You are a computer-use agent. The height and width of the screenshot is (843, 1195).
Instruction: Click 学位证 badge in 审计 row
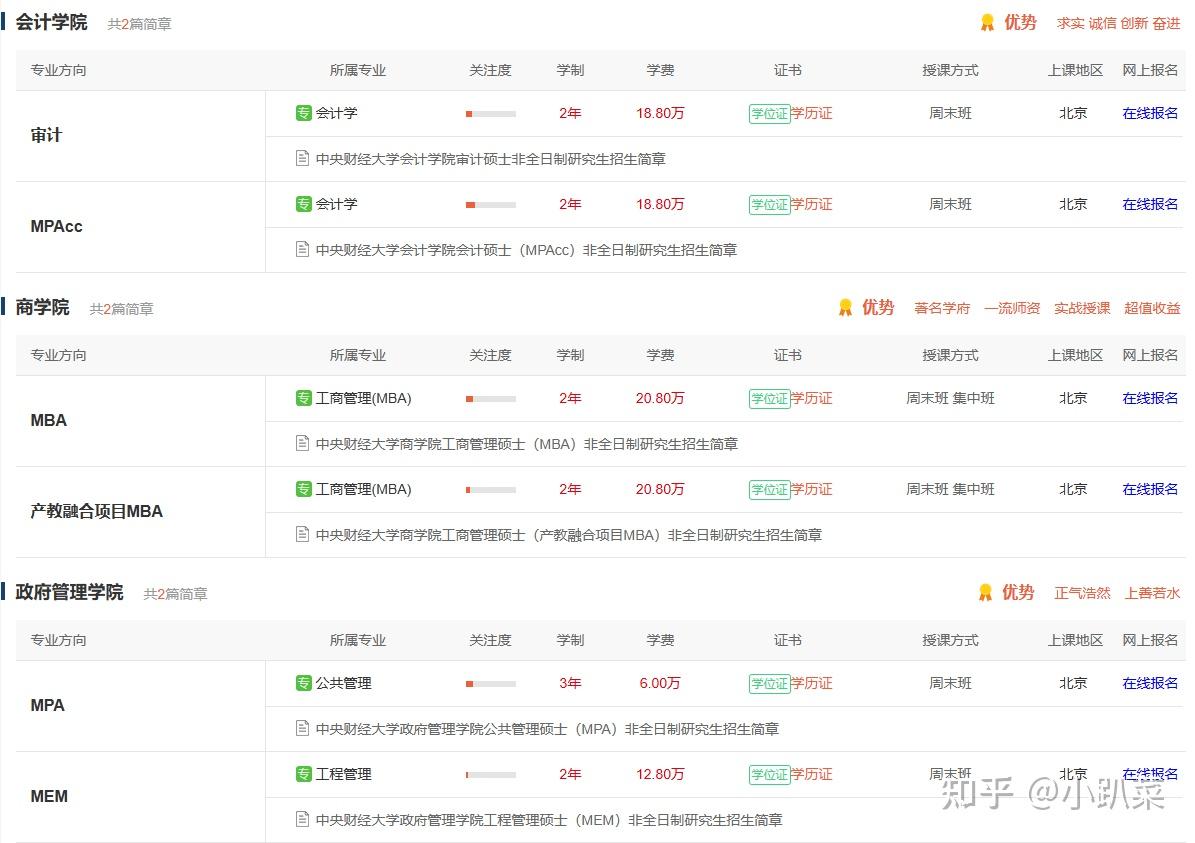tap(769, 114)
